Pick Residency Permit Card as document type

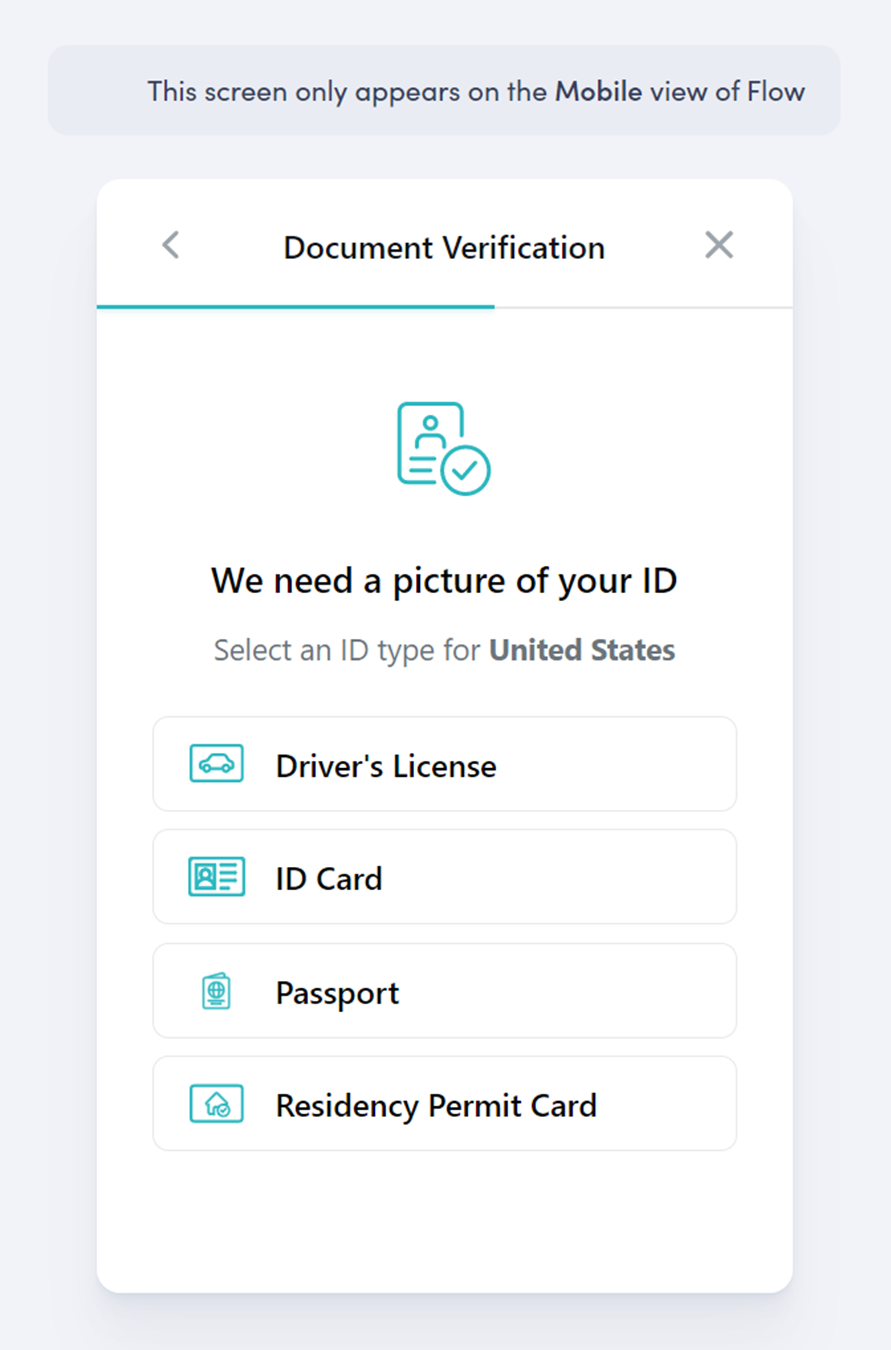tap(444, 1104)
